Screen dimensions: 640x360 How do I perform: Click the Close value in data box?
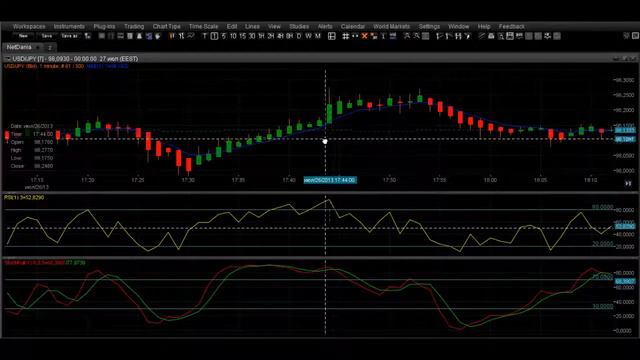point(44,166)
